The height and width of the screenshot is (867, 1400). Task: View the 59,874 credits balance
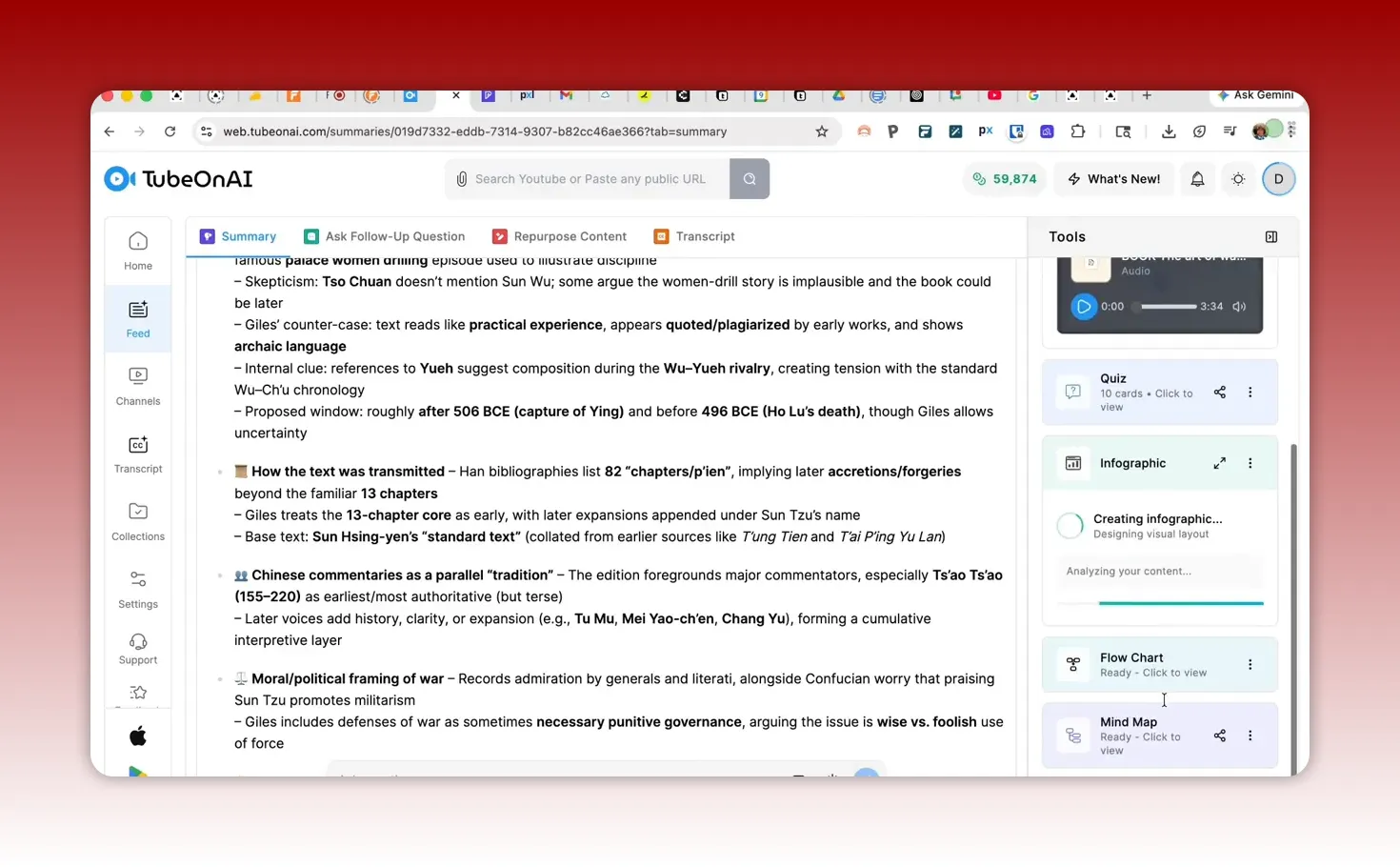click(1004, 179)
